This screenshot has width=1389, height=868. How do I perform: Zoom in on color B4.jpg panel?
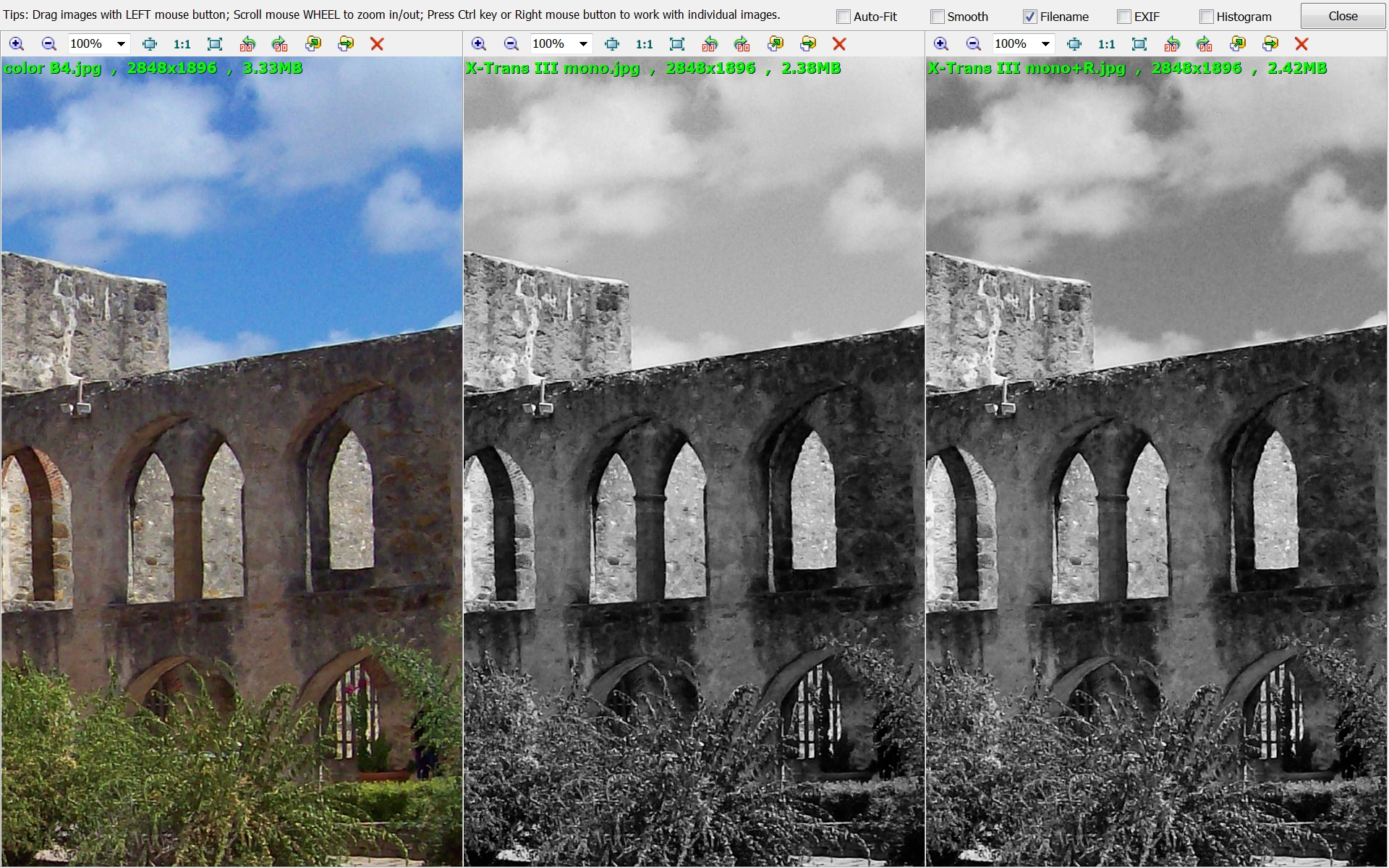tap(16, 44)
